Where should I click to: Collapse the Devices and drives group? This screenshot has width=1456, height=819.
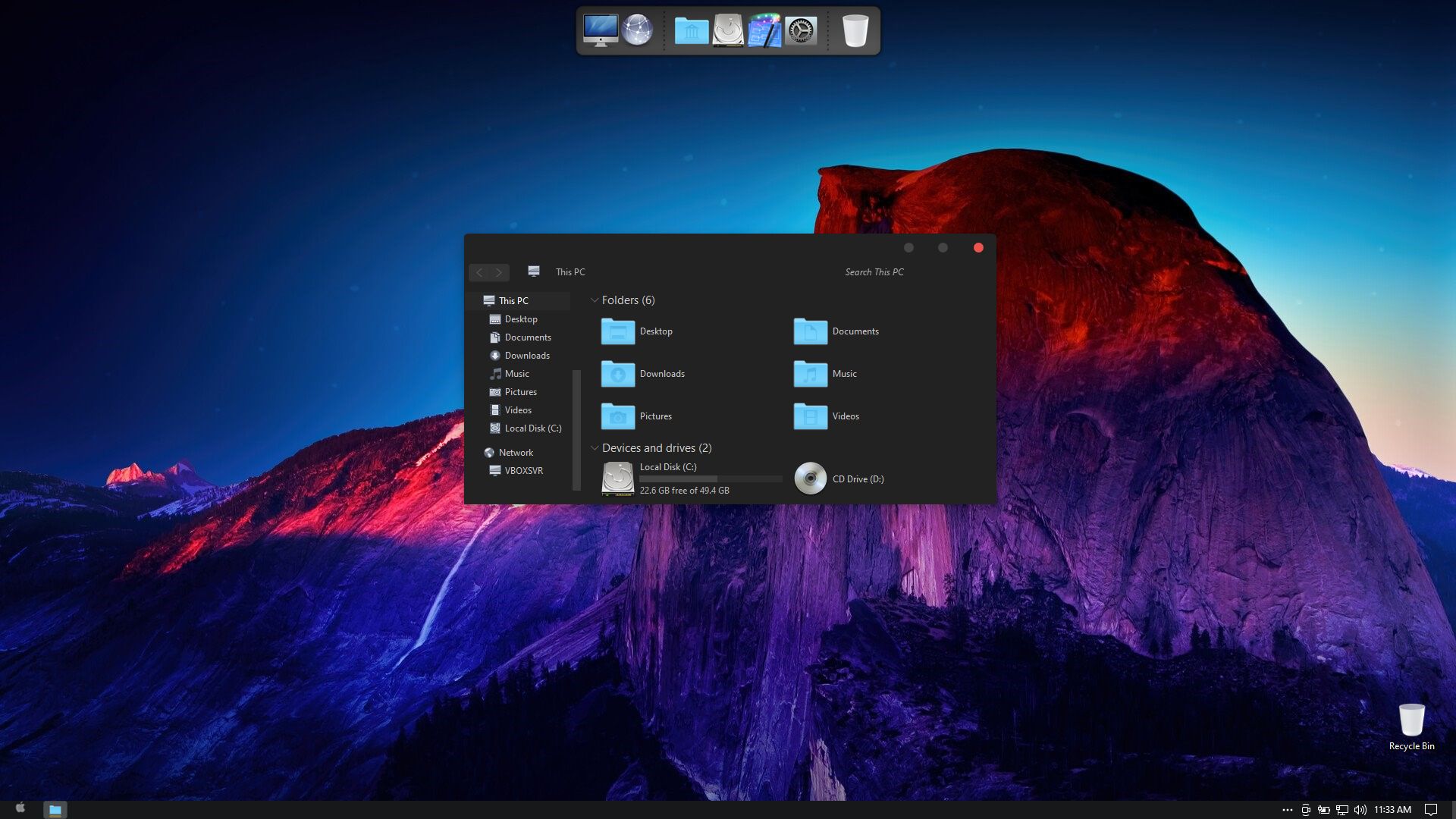[x=595, y=448]
